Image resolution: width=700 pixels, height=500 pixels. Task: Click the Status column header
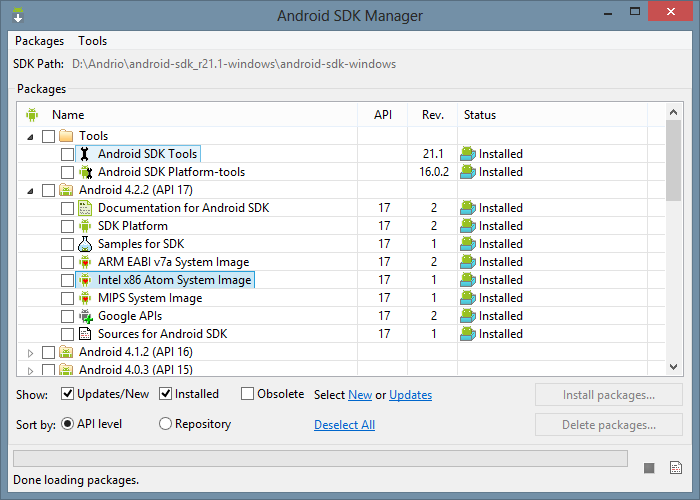(552, 115)
